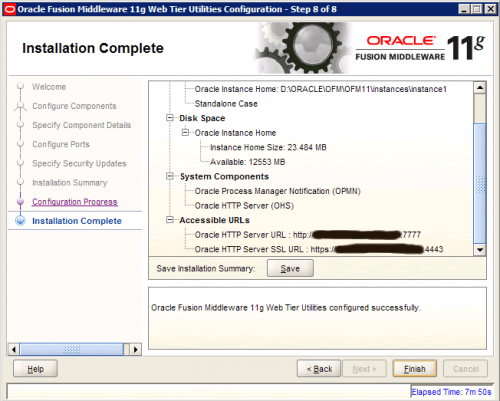Image resolution: width=500 pixels, height=401 pixels.
Task: Click the vertical scrollbar thumb in summary tree
Action: pyautogui.click(x=480, y=183)
